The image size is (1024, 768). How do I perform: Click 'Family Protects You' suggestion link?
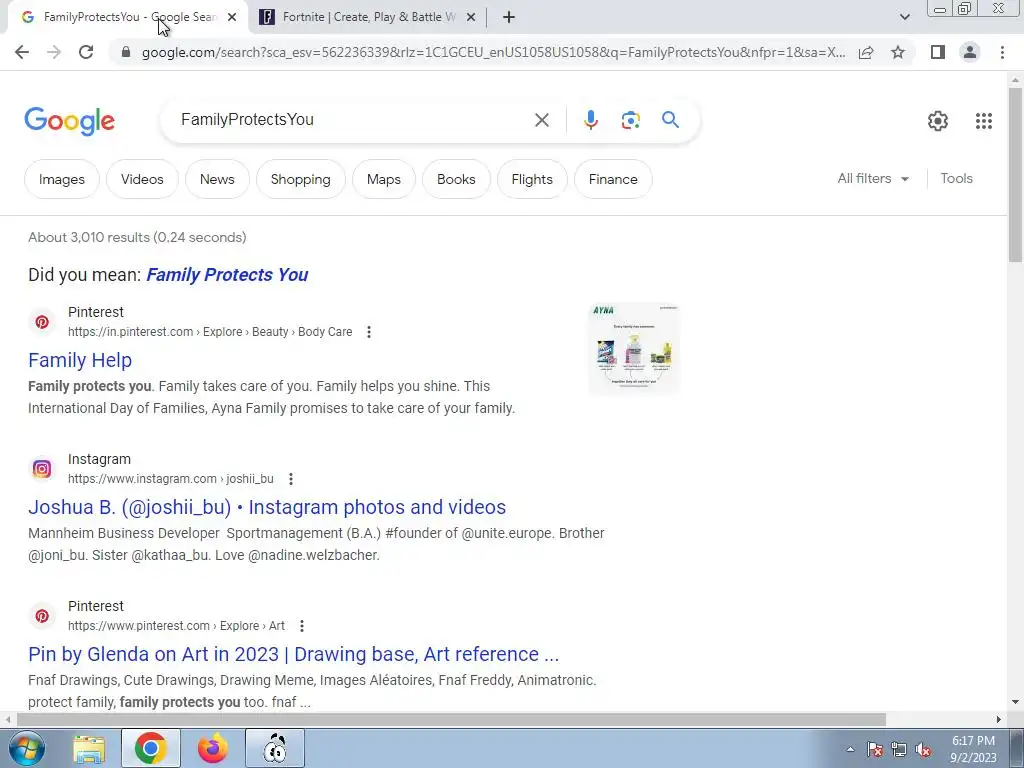227,275
